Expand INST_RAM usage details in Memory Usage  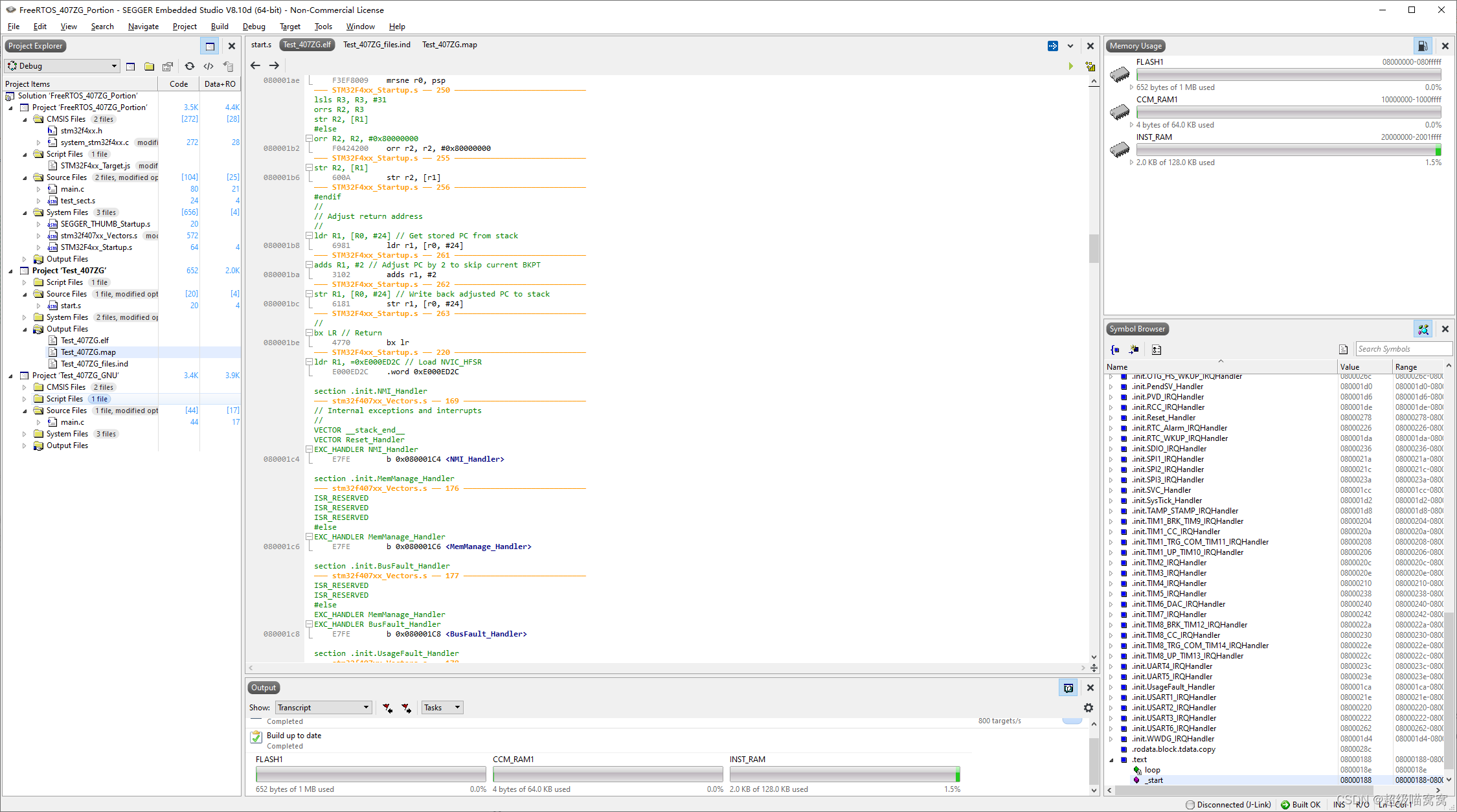point(1131,163)
